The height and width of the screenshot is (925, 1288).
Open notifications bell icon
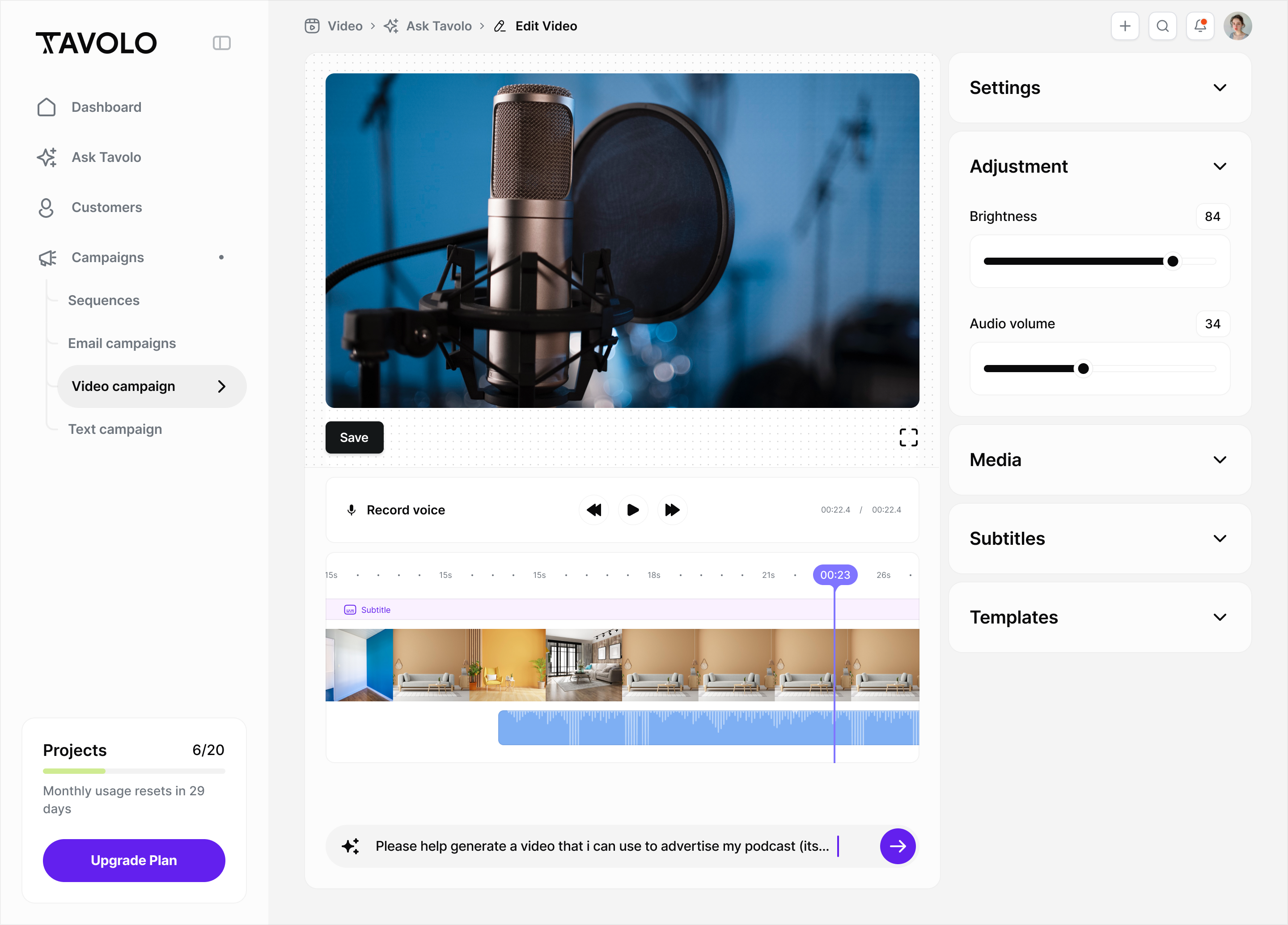tap(1199, 26)
